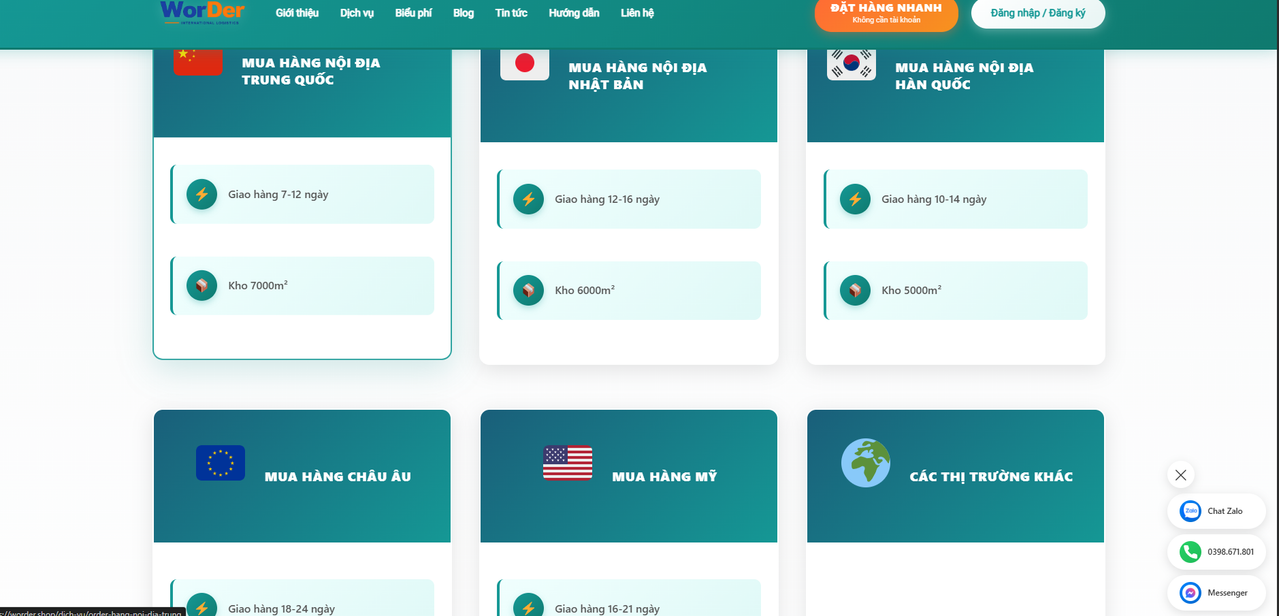
Task: Click the Zalo chat icon
Action: coord(1190,511)
